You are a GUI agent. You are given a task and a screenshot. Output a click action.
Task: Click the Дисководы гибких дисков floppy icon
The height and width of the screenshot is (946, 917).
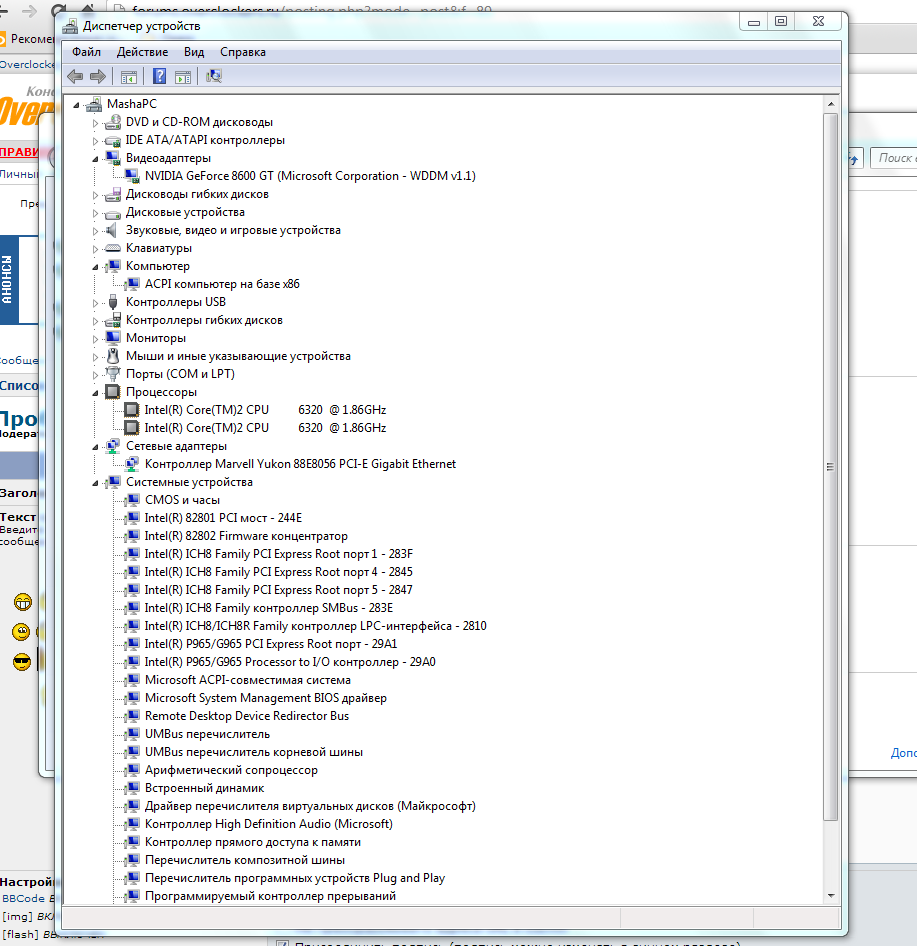tap(112, 194)
